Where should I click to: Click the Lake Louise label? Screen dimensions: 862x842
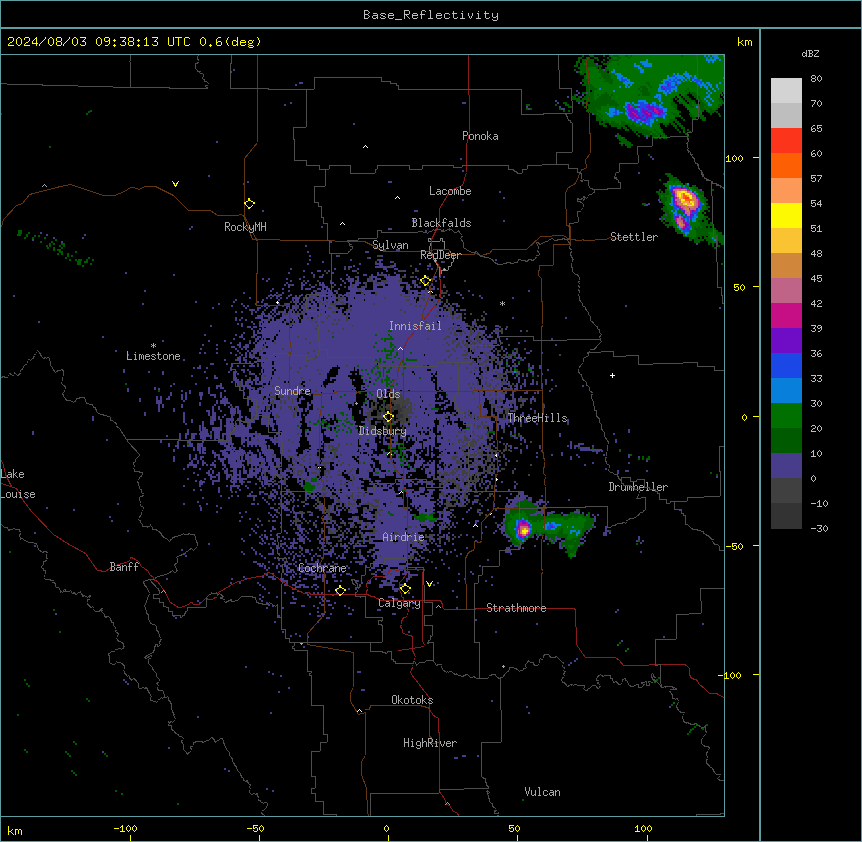[x=18, y=484]
